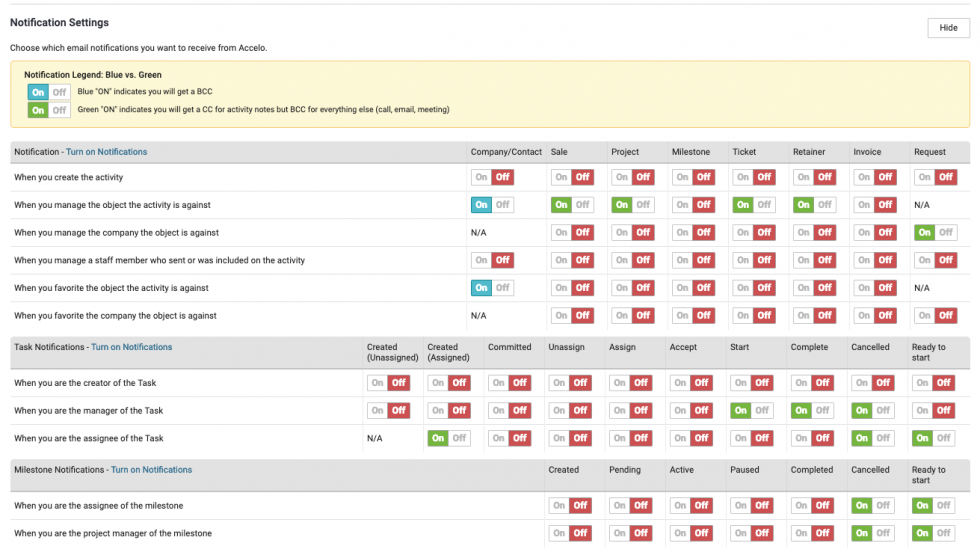Open Turn on Notifications link in Notification header
Viewport: 980px width, 552px height.
click(106, 152)
